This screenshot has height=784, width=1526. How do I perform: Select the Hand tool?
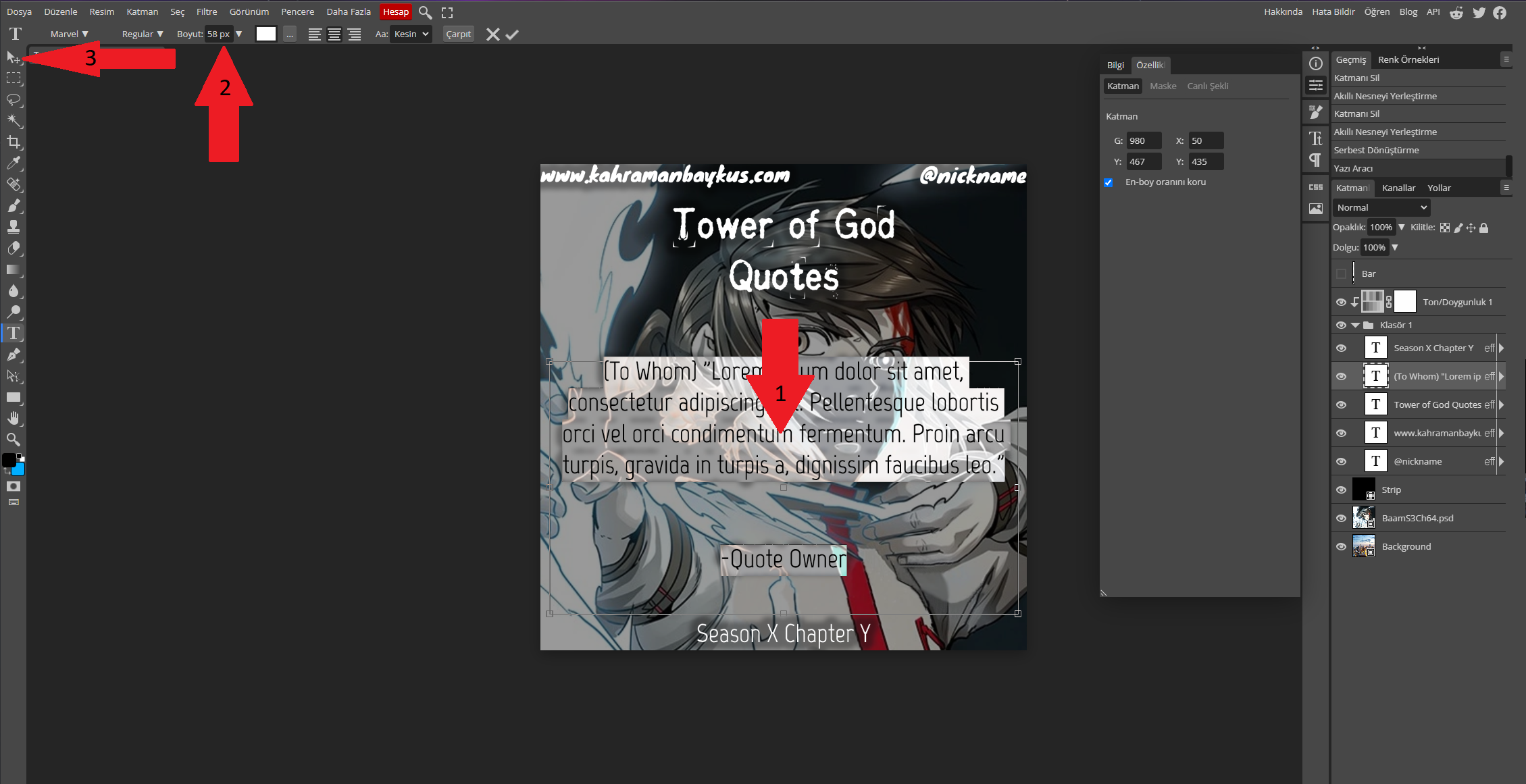point(14,418)
